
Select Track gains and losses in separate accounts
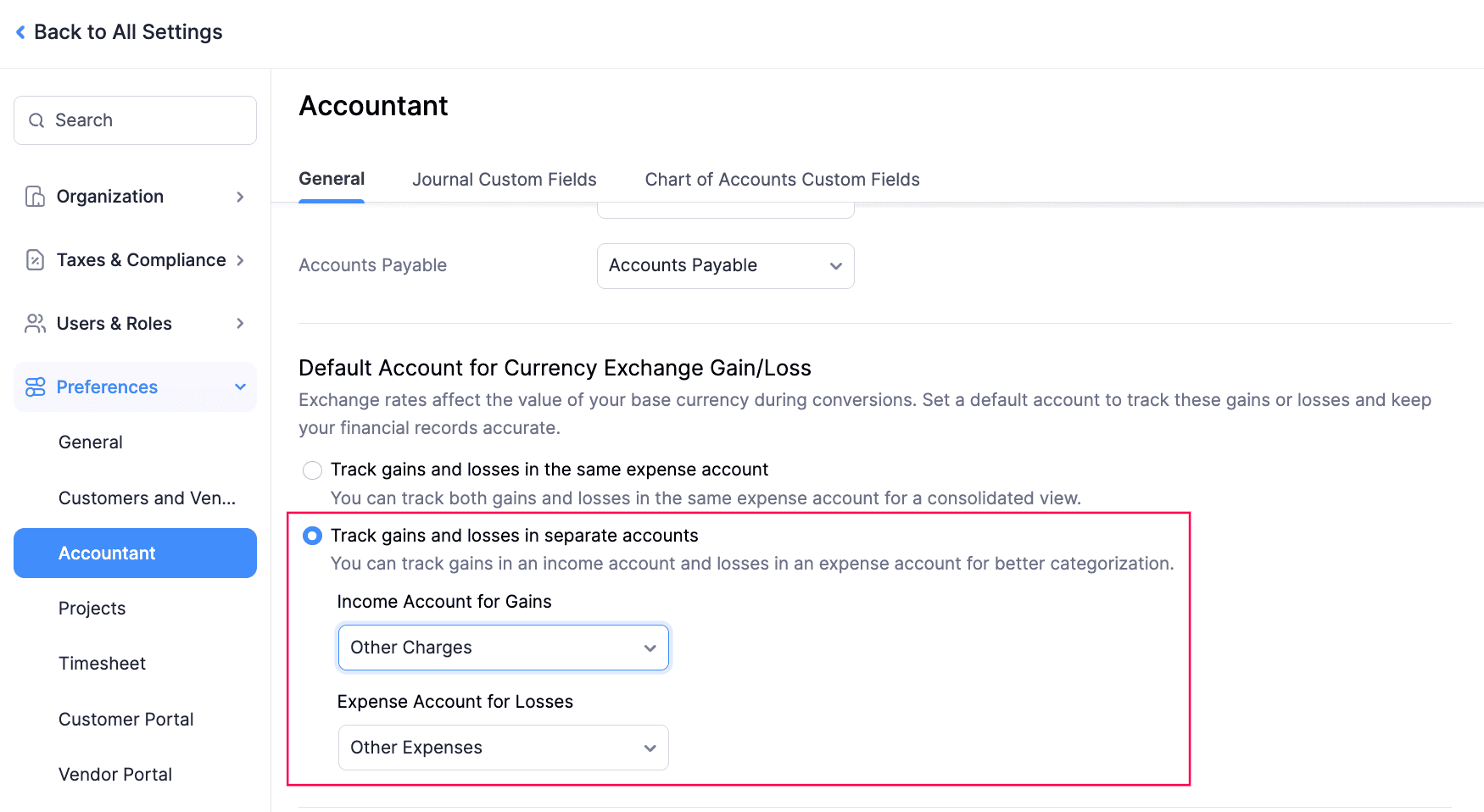[312, 535]
